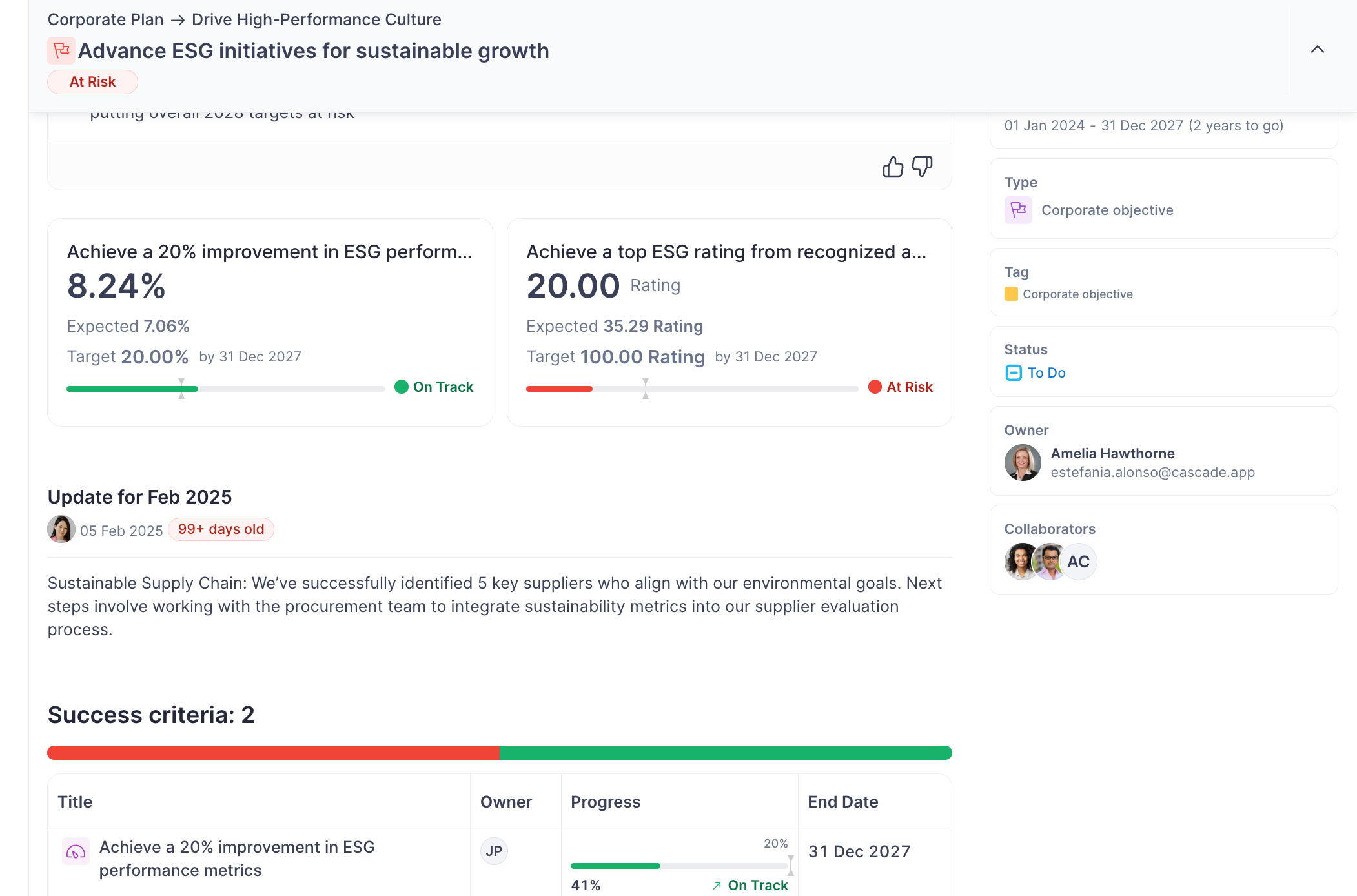Screen dimensions: 1357x896
Task: Click the JP owner avatar in table
Action: pos(494,851)
